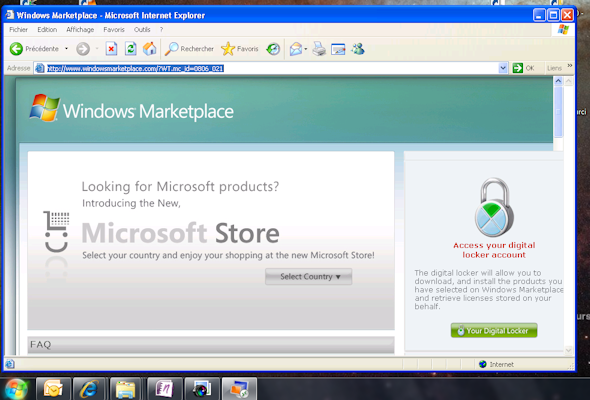The width and height of the screenshot is (590, 400).
Task: Click the padlock digital locker image
Action: pyautogui.click(x=494, y=207)
